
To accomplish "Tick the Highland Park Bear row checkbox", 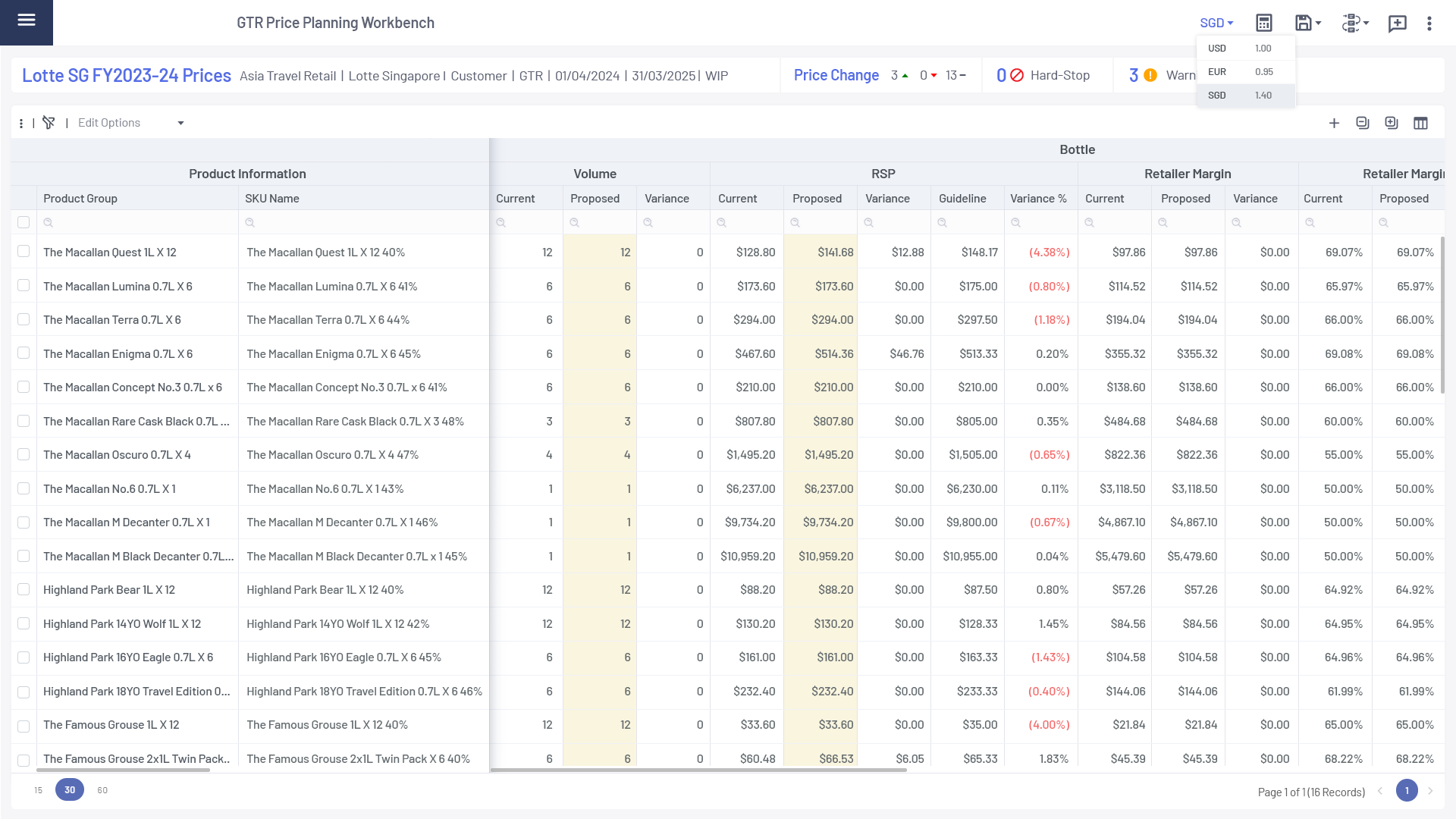I will (24, 590).
